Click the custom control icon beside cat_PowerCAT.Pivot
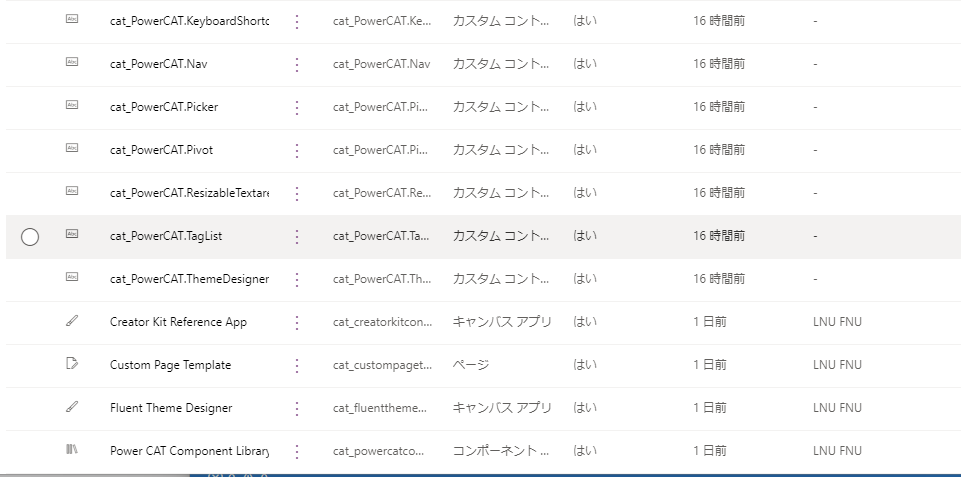Viewport: 961px width, 477px height. pyautogui.click(x=72, y=148)
